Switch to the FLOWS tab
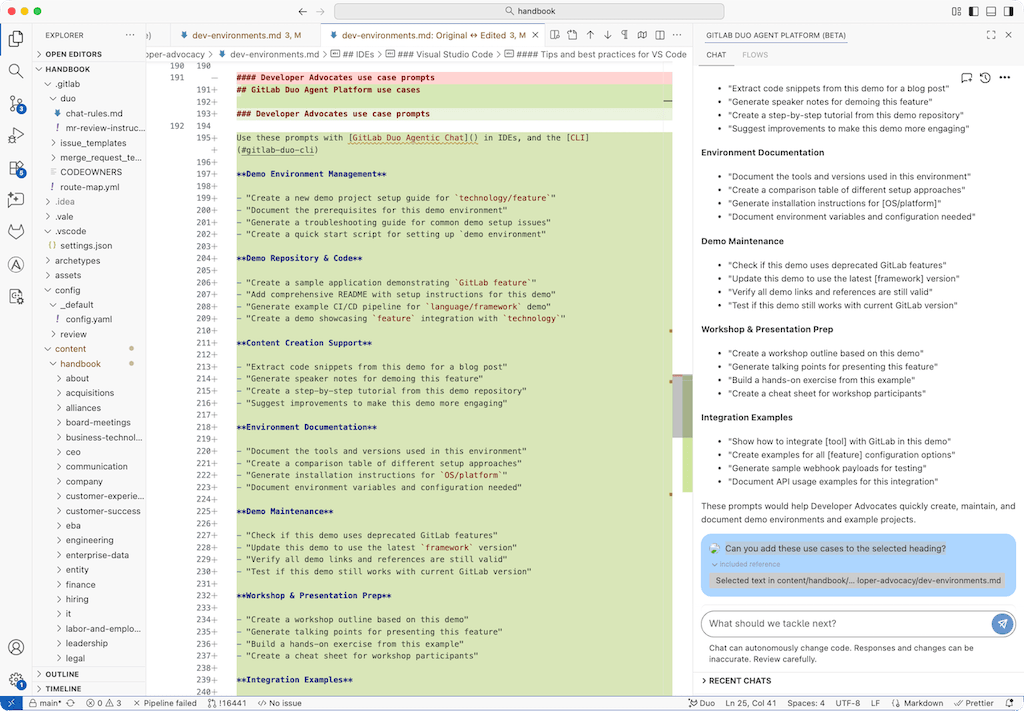The width and height of the screenshot is (1024, 711). [x=755, y=55]
